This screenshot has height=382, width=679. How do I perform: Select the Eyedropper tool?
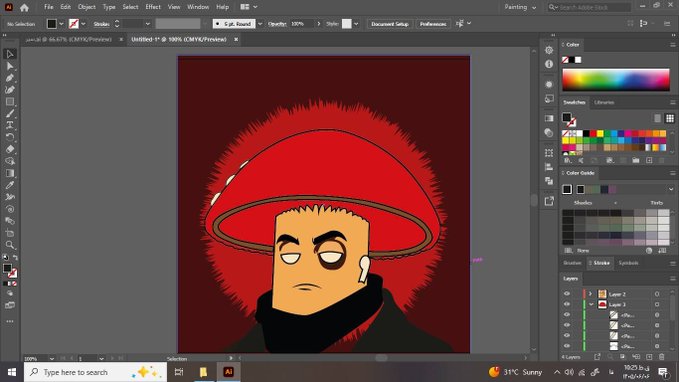[10, 185]
